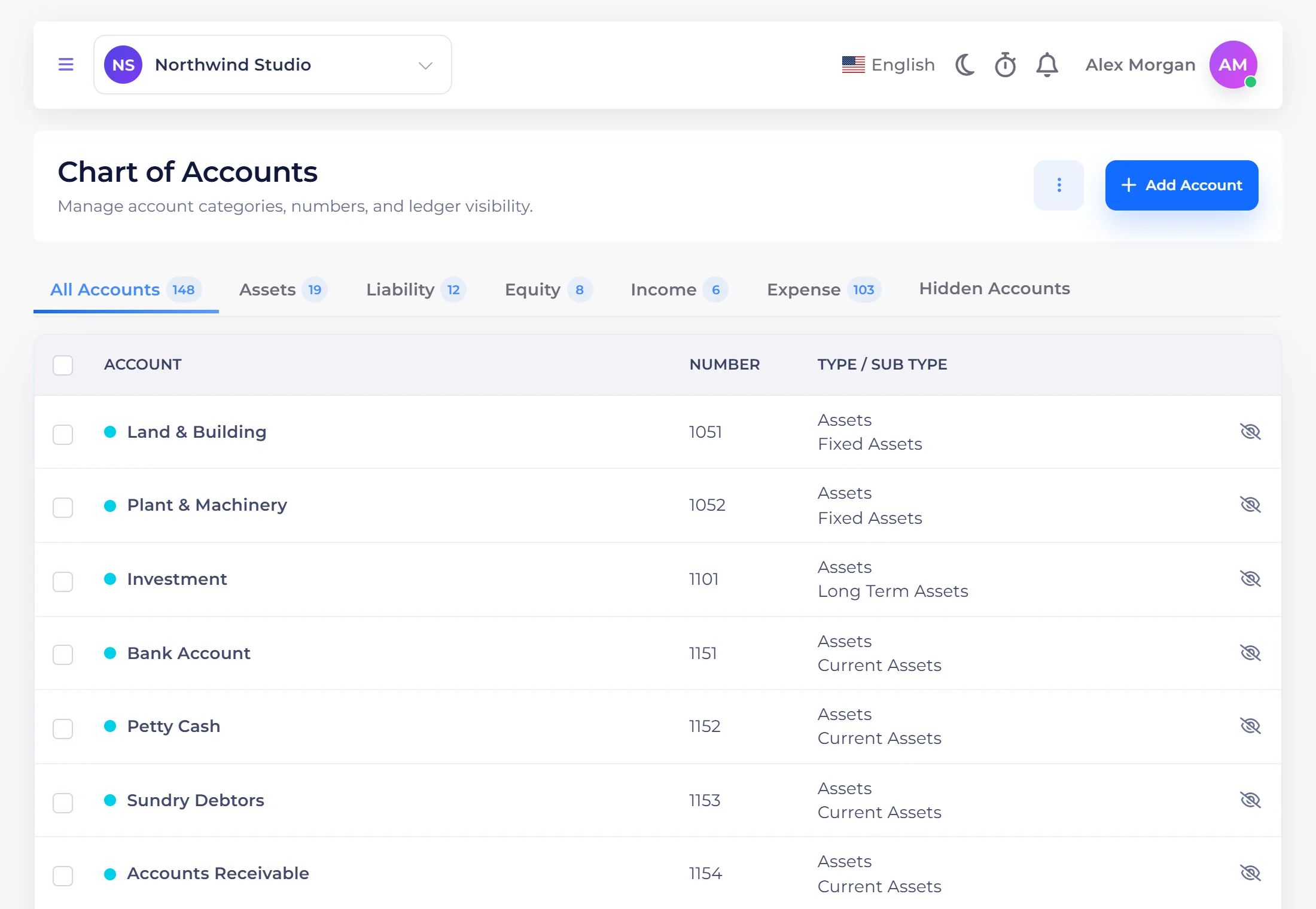The height and width of the screenshot is (909, 1316).
Task: Switch to the Assets tab
Action: click(284, 290)
